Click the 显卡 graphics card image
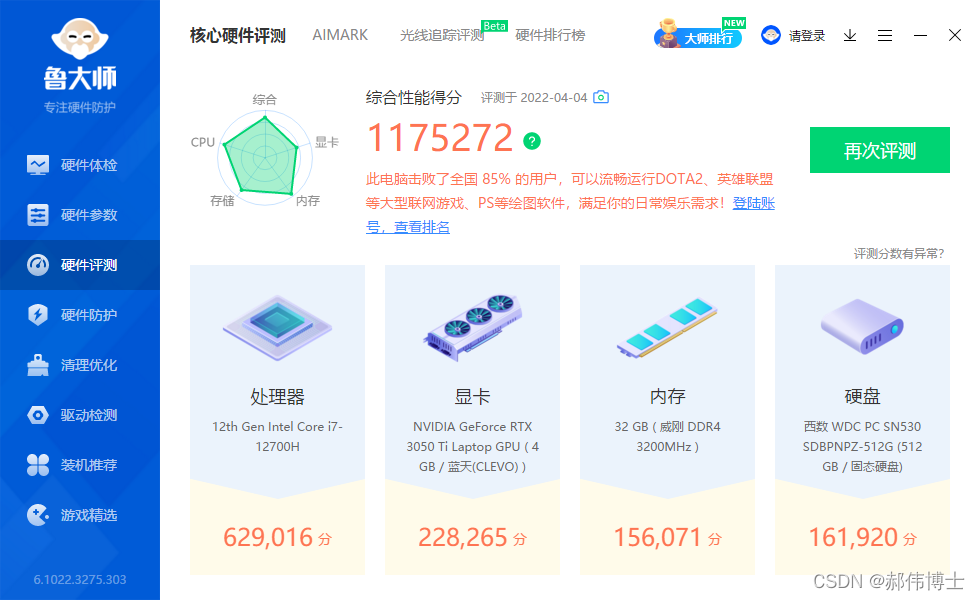Viewport: 980px width, 600px height. (x=472, y=328)
